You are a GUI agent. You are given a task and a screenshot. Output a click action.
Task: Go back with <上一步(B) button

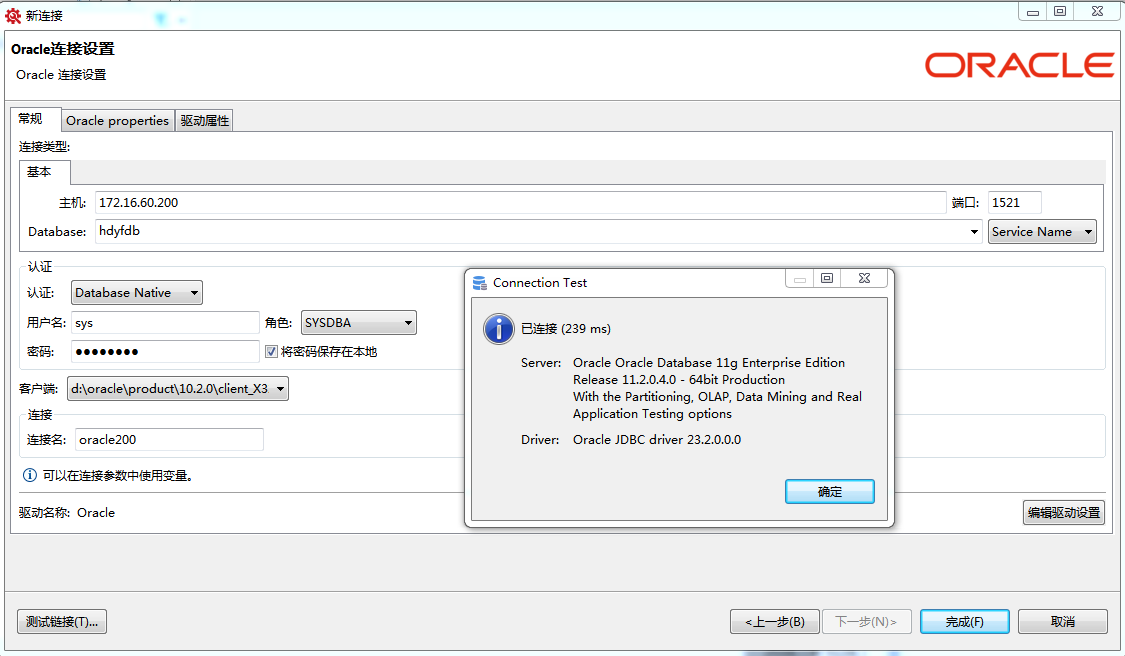(775, 622)
